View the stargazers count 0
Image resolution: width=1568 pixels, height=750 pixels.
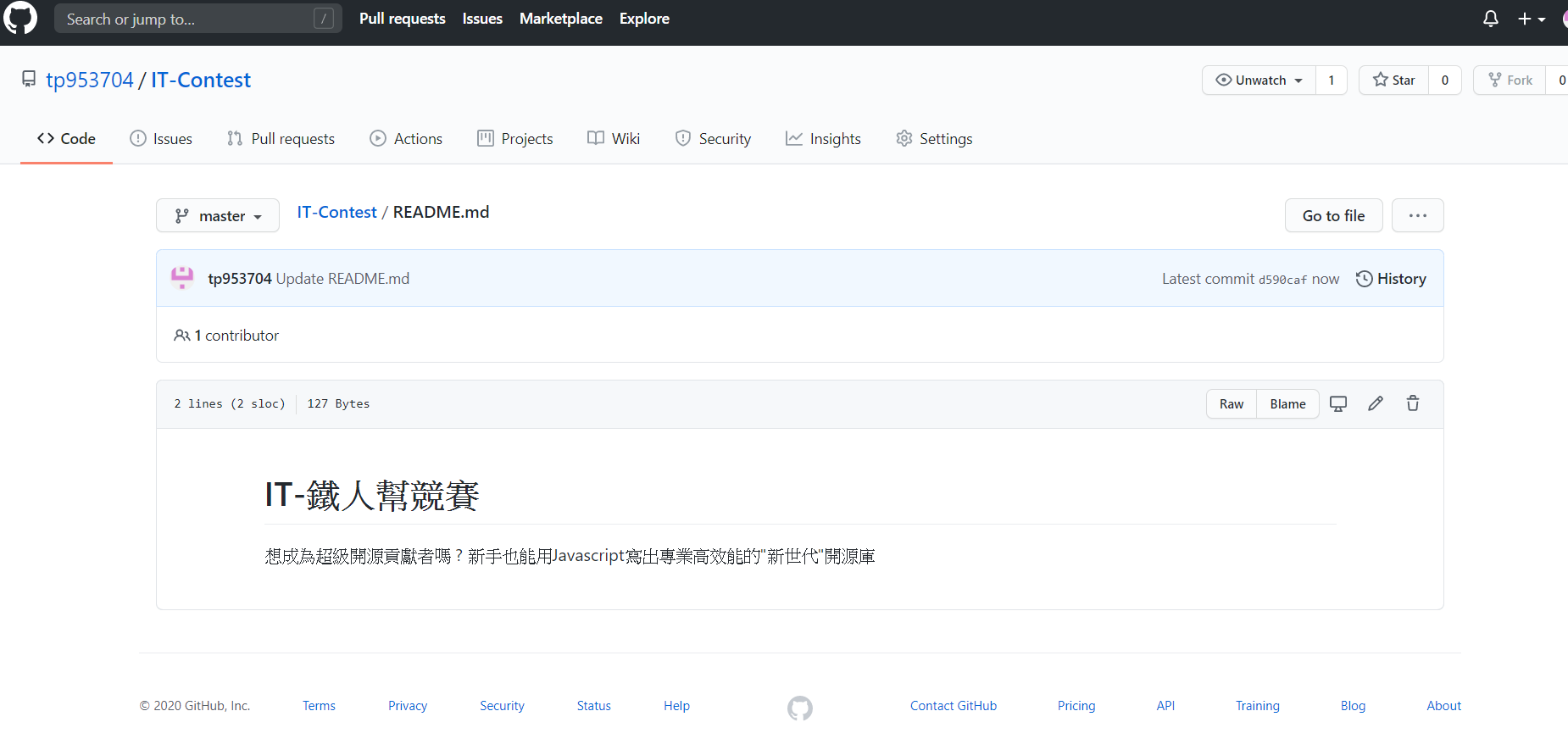click(1445, 80)
